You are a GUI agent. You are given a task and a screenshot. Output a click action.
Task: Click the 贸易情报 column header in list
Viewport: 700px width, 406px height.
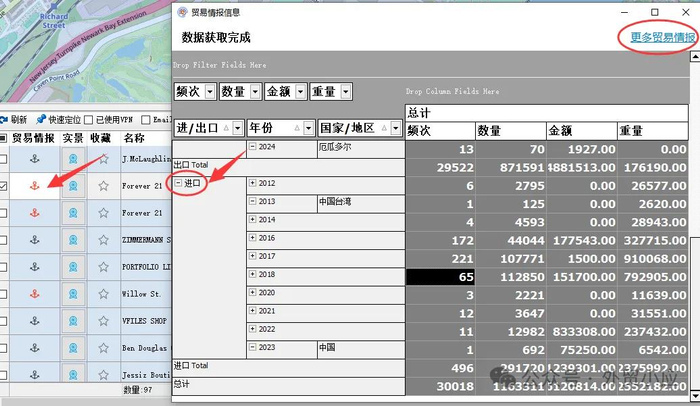[33, 138]
